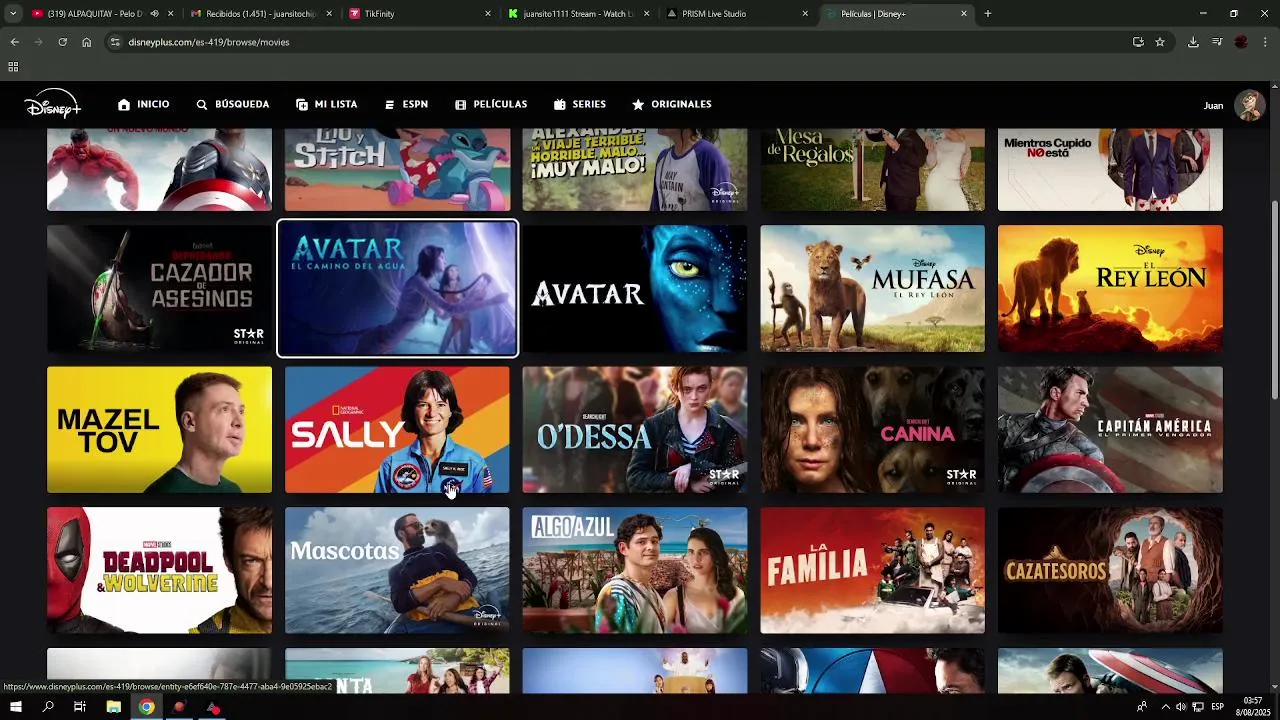This screenshot has height=720, width=1280.
Task: Open the Algo Azul movie tile
Action: (635, 570)
